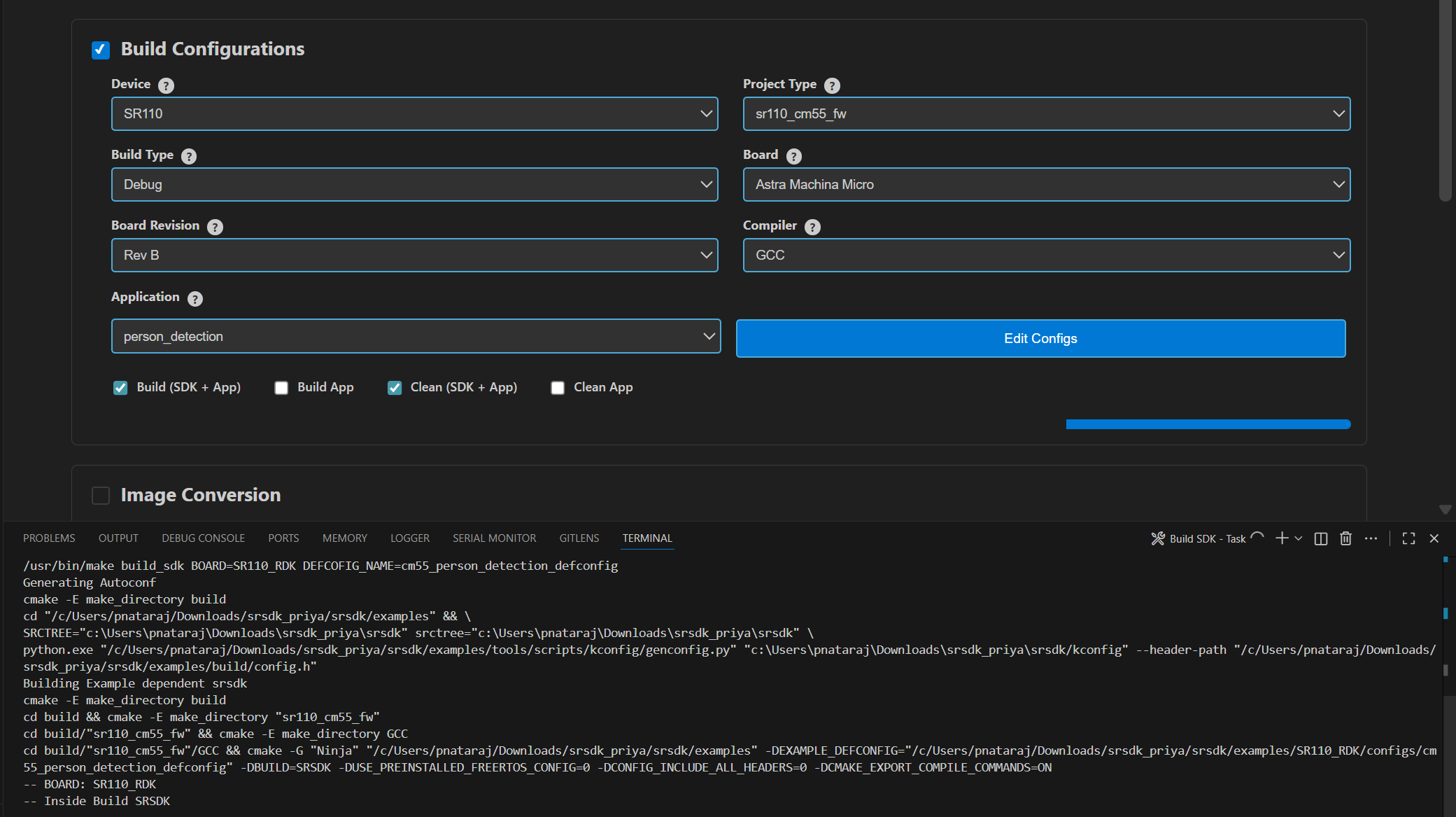Enable the Image Conversion section checkbox
The image size is (1456, 817).
point(101,496)
